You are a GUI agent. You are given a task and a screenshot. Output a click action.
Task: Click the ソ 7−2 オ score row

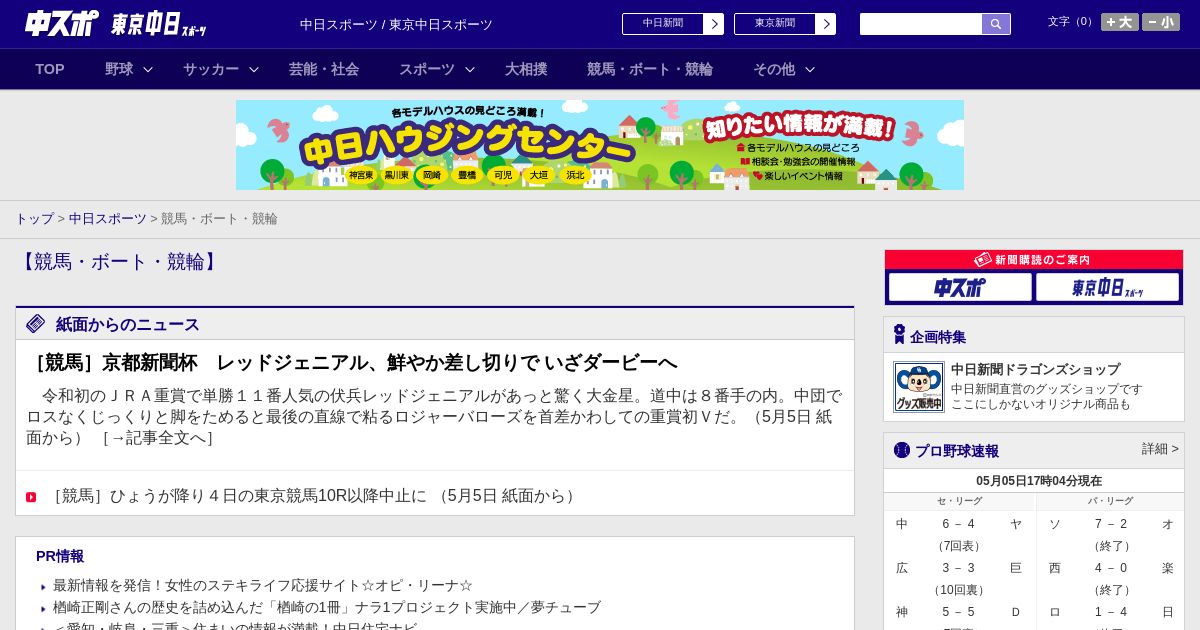1111,524
